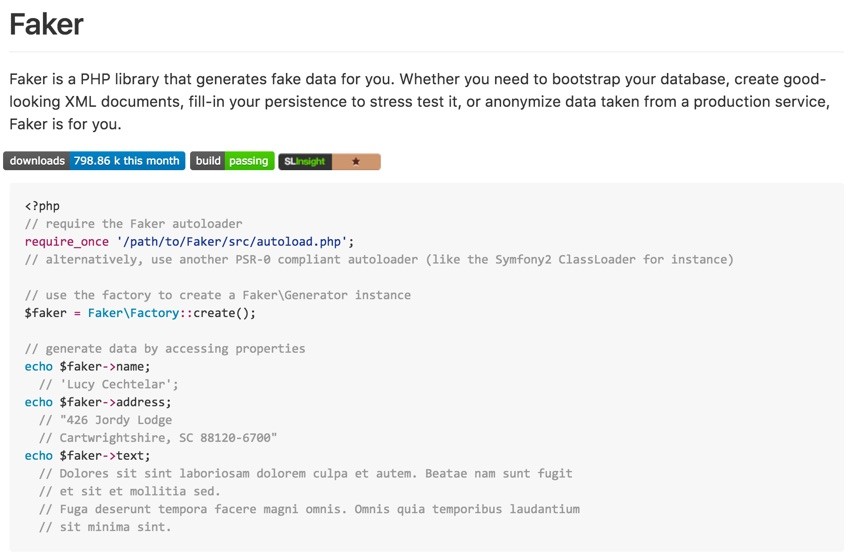The width and height of the screenshot is (850, 559).
Task: Open the build passing badge
Action: 233,161
